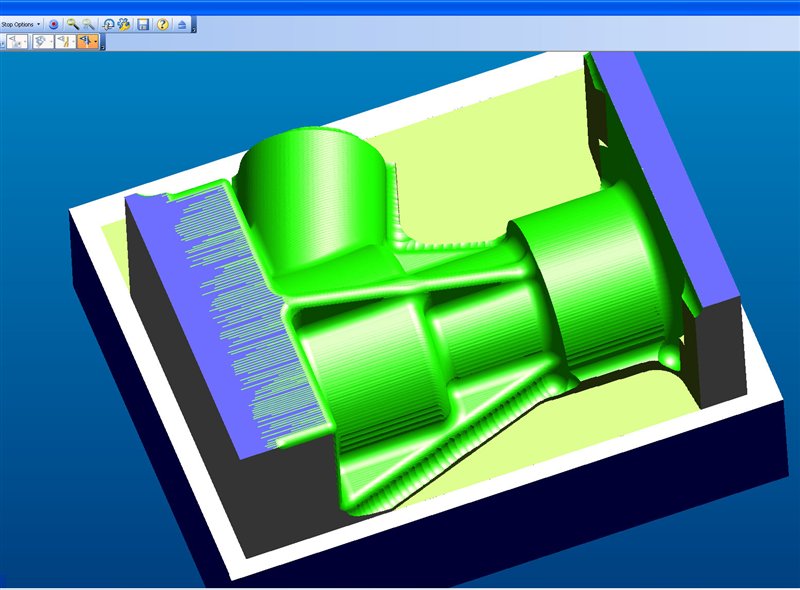Image resolution: width=800 pixels, height=590 pixels.
Task: Click the red record circle icon
Action: tap(54, 23)
